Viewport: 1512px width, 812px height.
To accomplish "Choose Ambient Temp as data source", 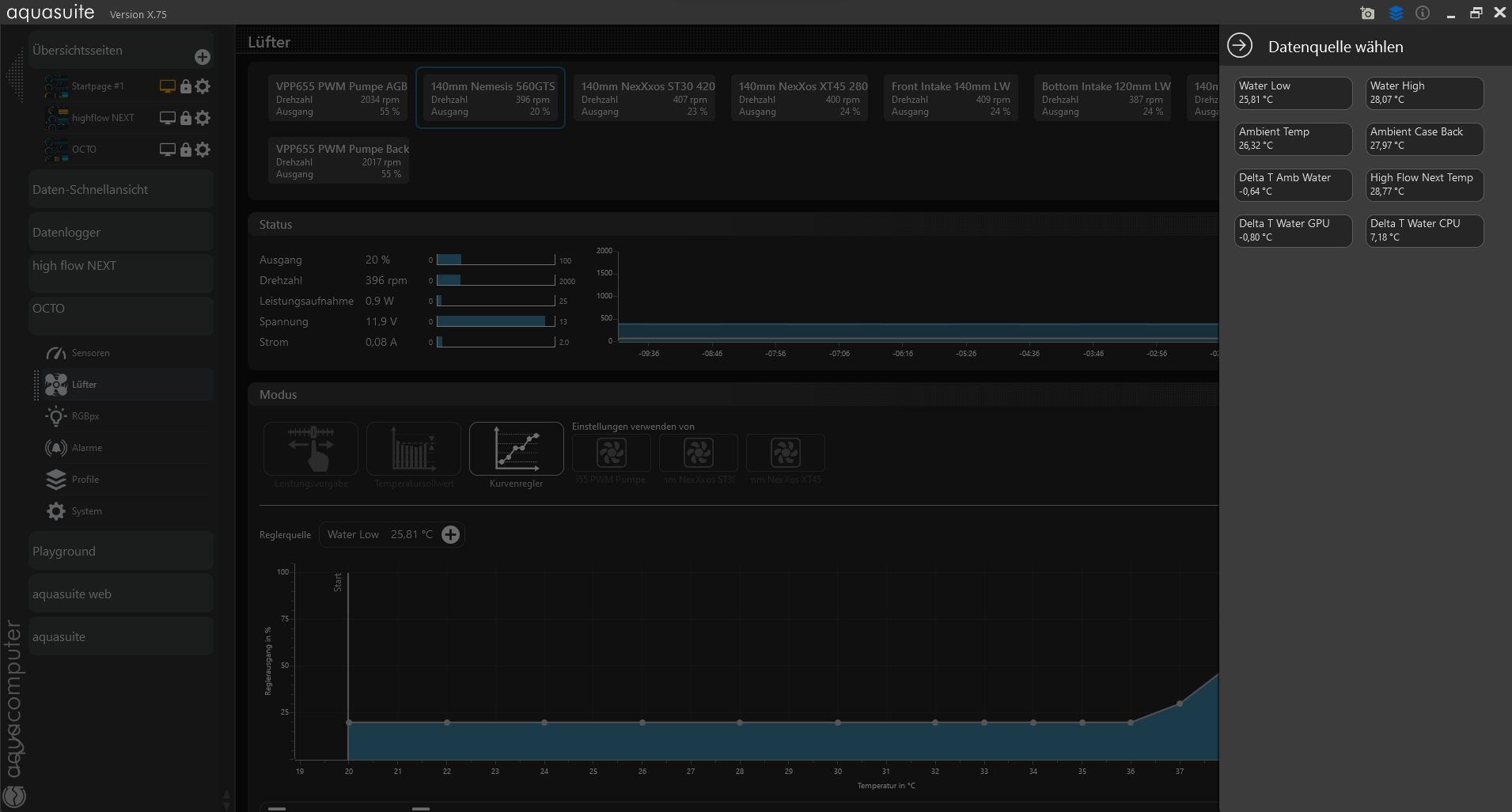I will 1294,139.
